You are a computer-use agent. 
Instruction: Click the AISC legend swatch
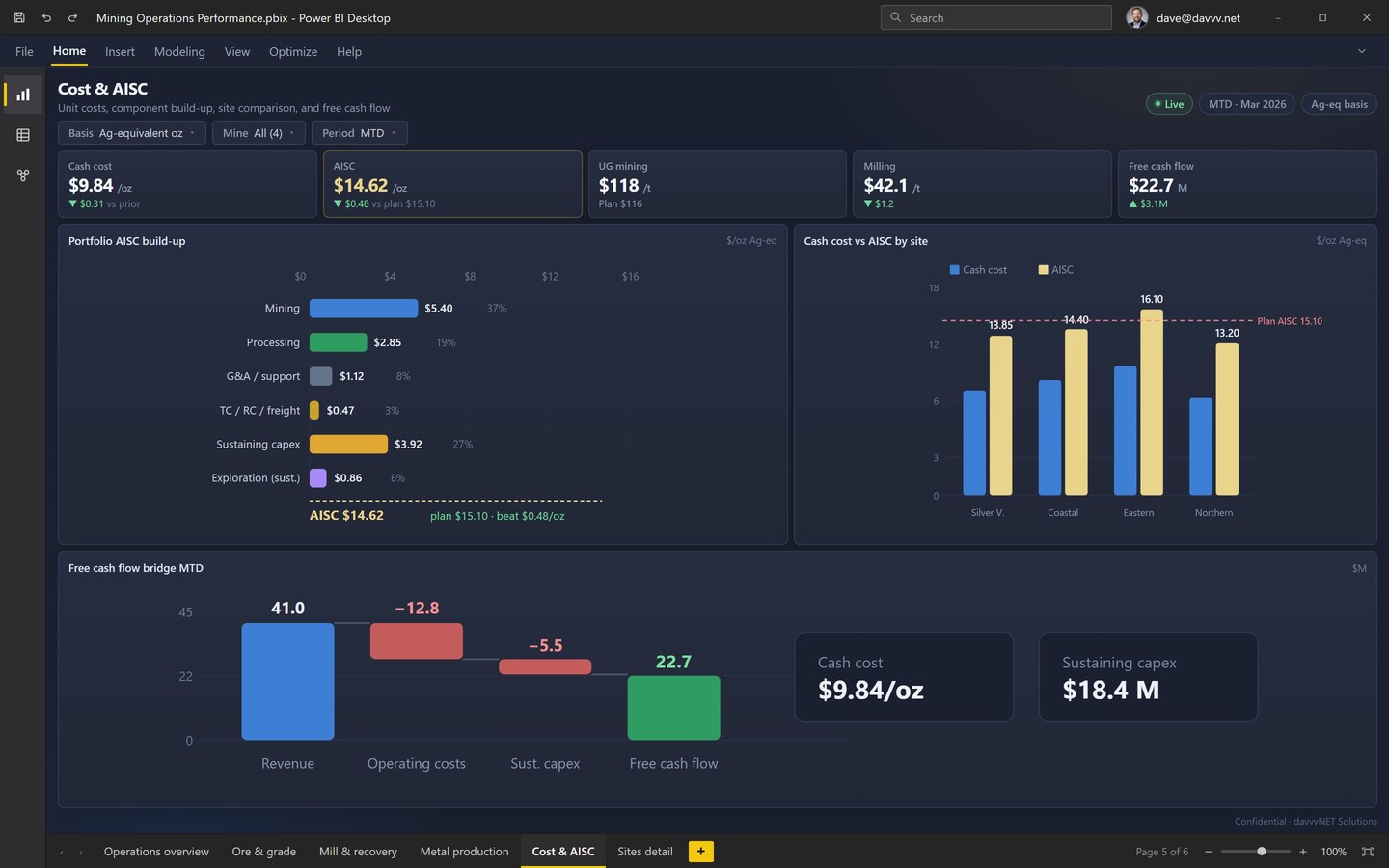[x=1043, y=270]
